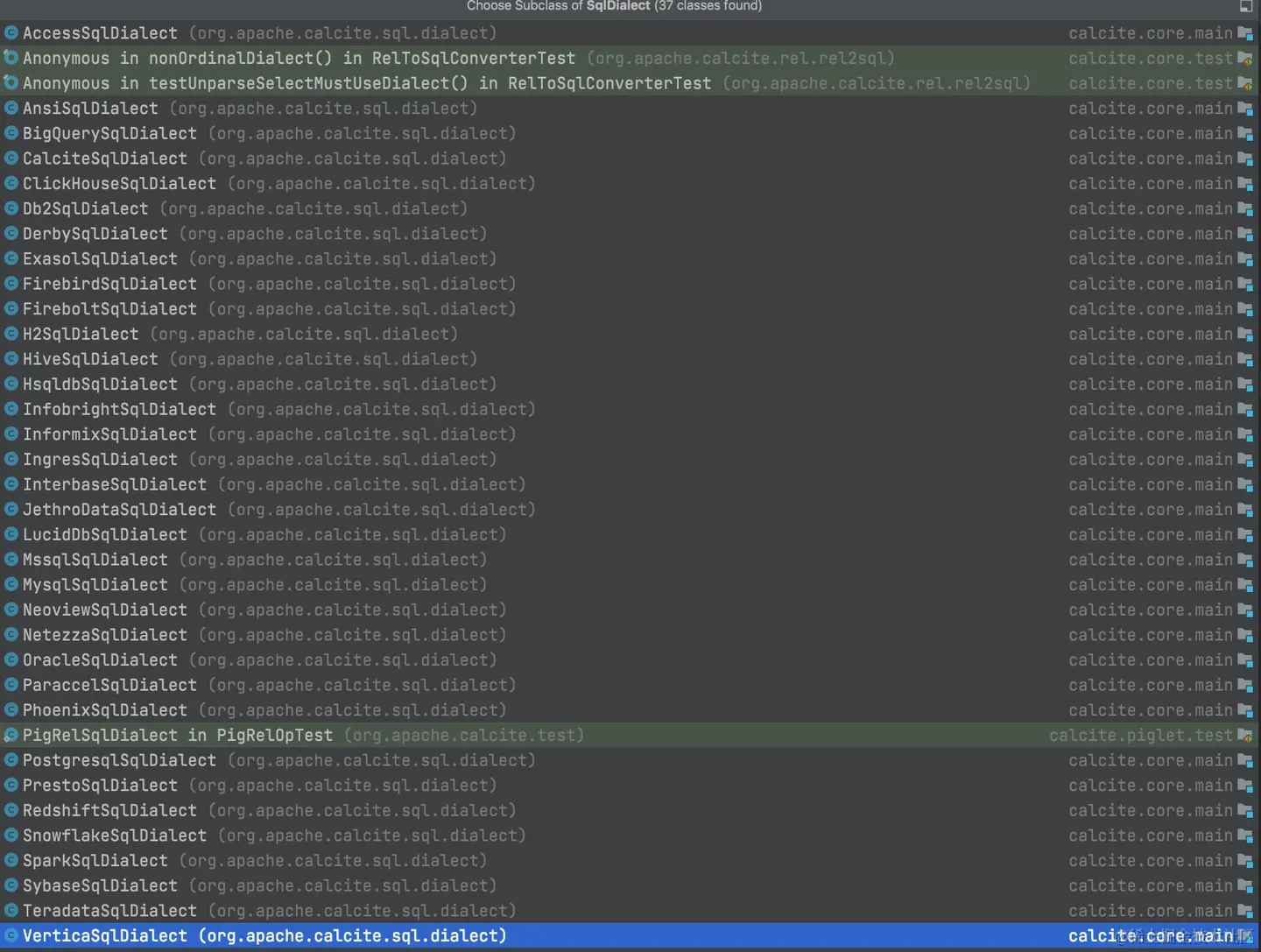Click the class icon beside AccessSqlDialect
This screenshot has width=1261, height=952.
(11, 33)
